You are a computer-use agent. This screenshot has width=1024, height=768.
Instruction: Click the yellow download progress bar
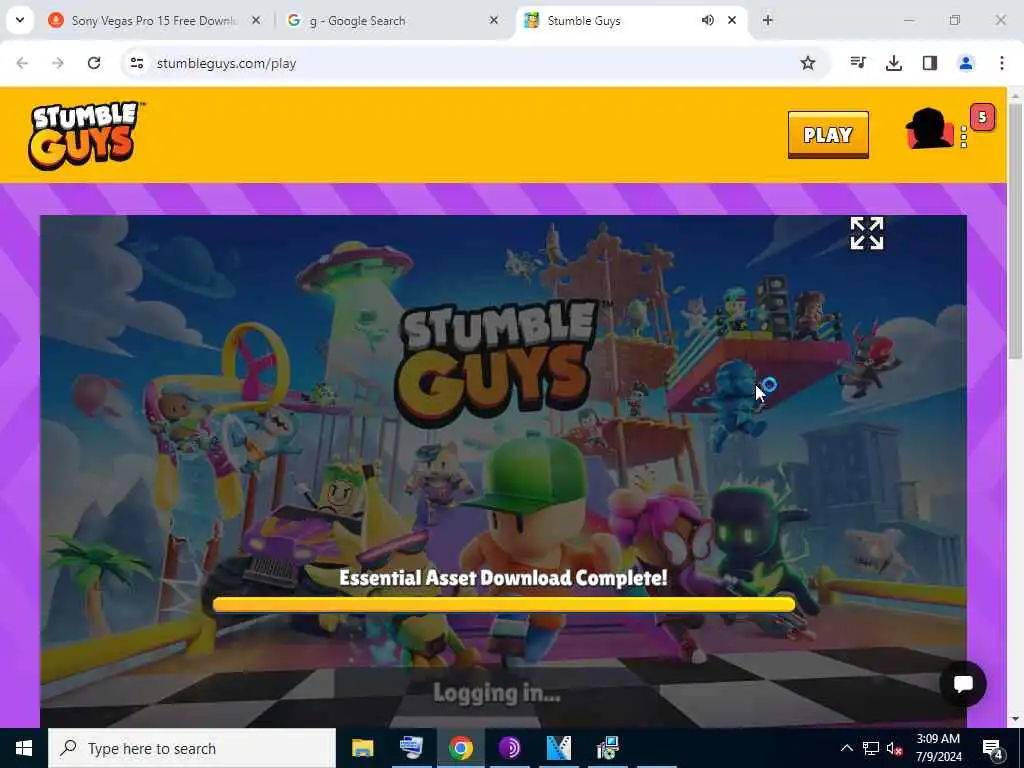[504, 605]
